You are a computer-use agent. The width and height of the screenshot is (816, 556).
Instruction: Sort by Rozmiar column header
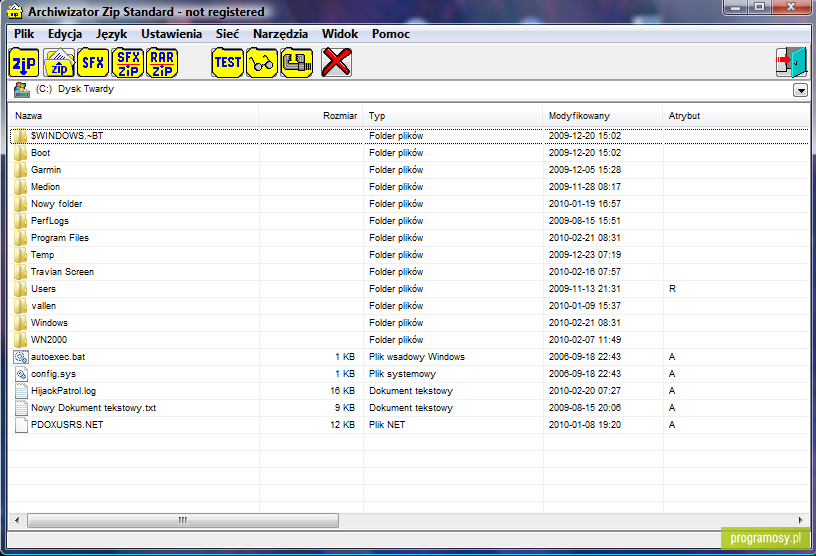point(311,116)
